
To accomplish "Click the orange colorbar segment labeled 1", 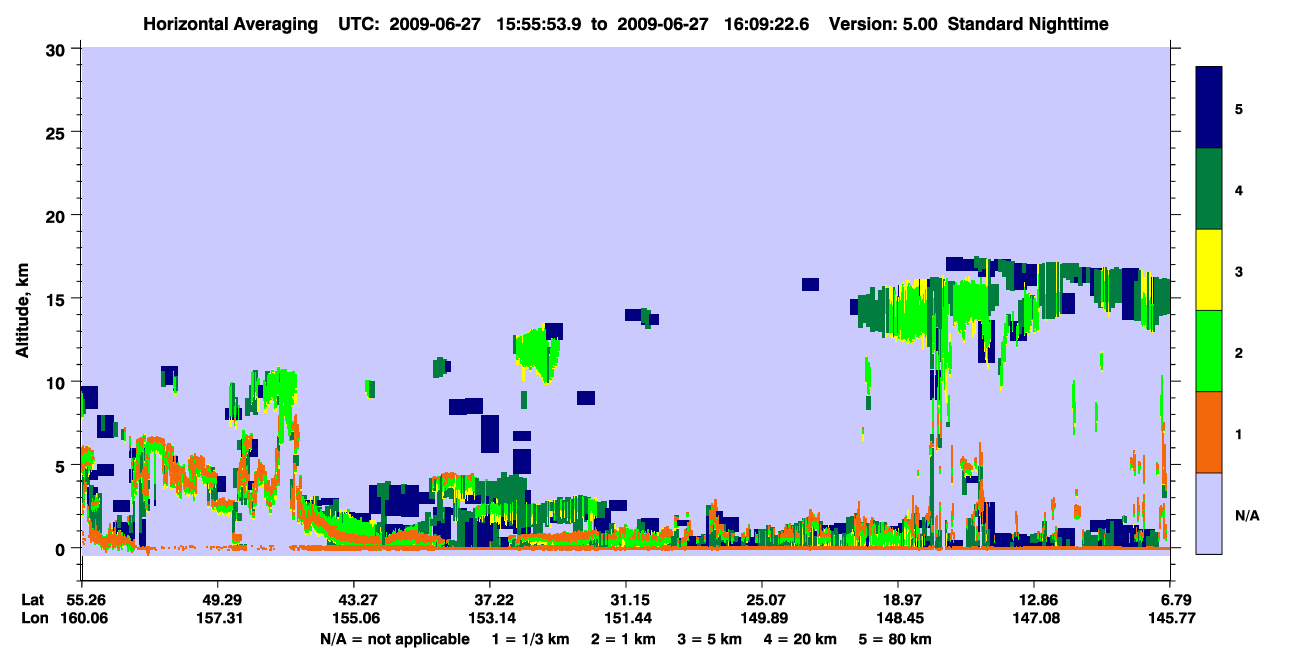I will pos(1209,432).
